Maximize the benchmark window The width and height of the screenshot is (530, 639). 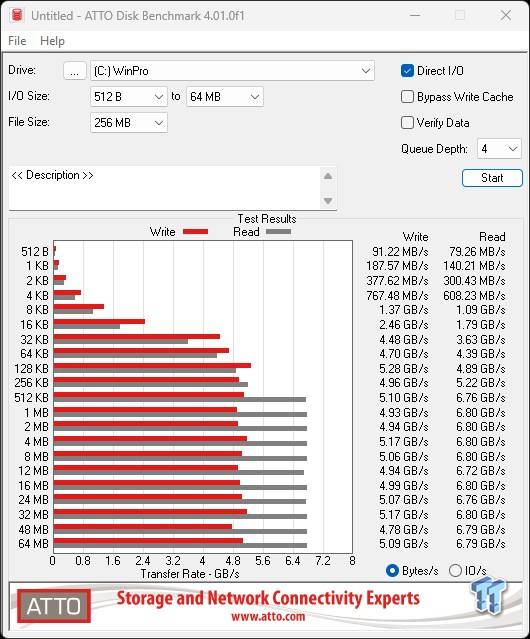point(460,15)
